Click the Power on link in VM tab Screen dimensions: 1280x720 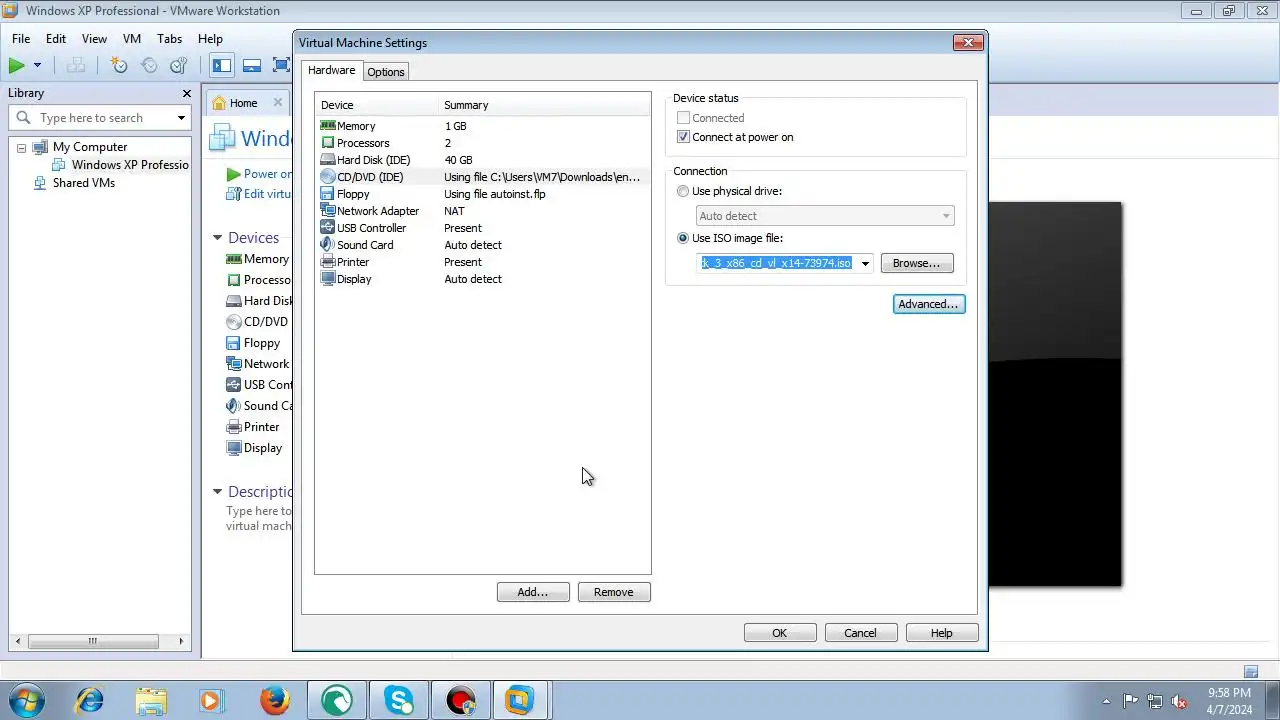point(260,174)
